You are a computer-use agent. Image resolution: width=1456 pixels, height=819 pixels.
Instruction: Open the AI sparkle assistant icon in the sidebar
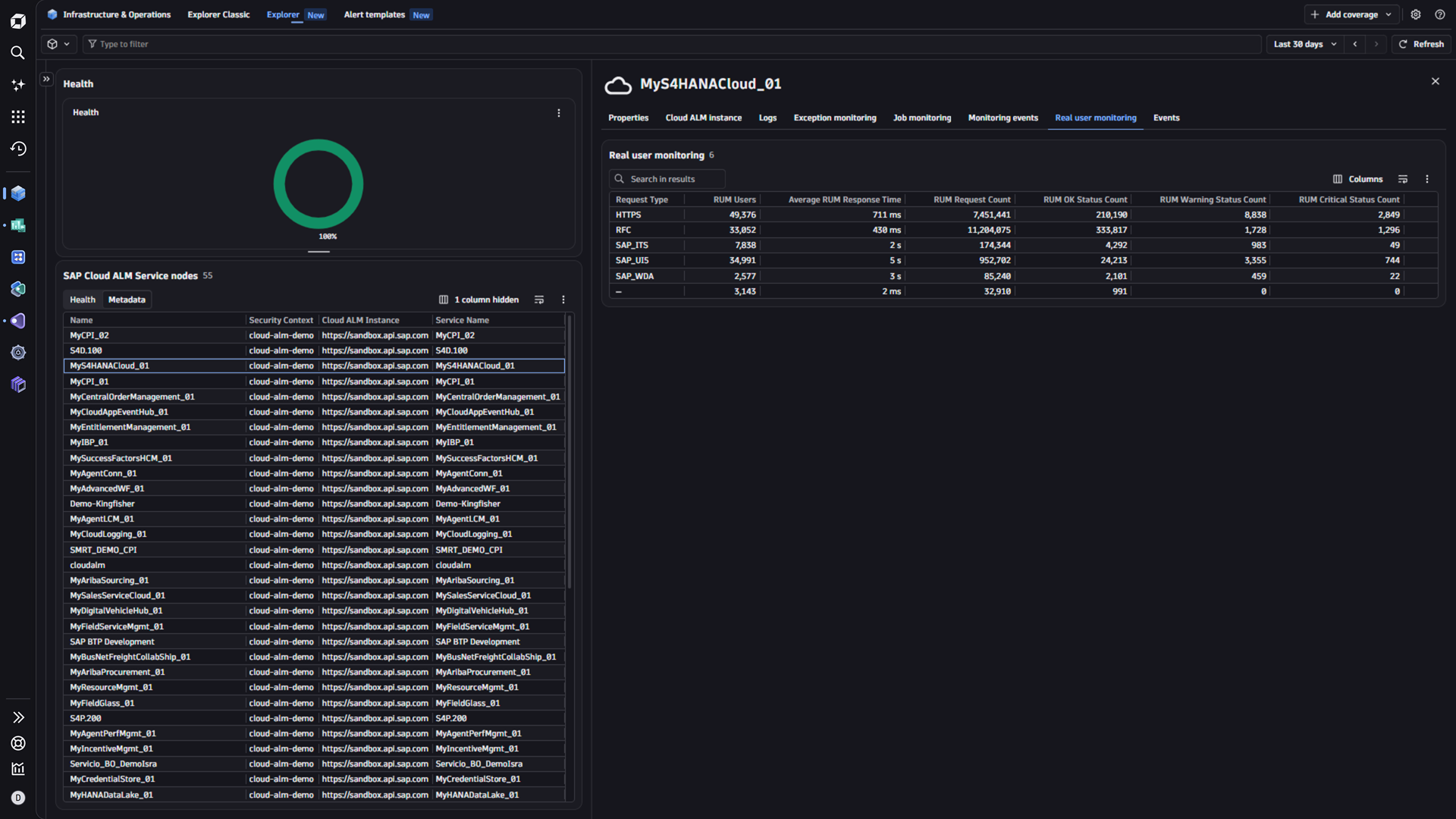17,85
